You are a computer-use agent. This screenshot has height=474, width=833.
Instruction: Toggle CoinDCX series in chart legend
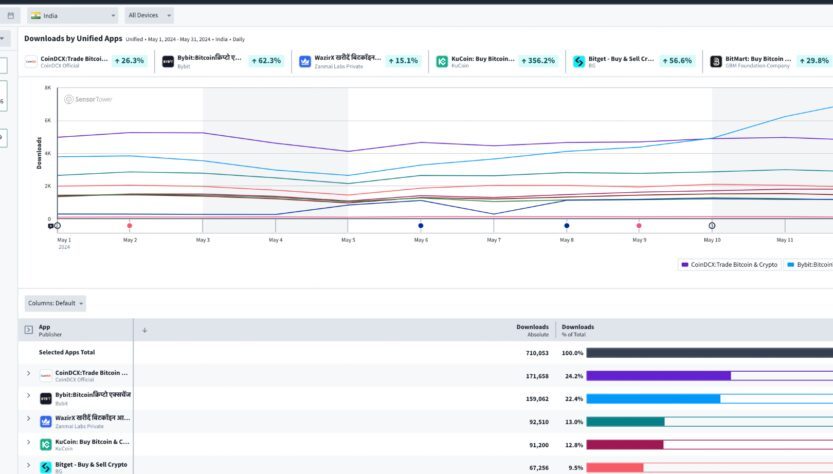(728, 265)
